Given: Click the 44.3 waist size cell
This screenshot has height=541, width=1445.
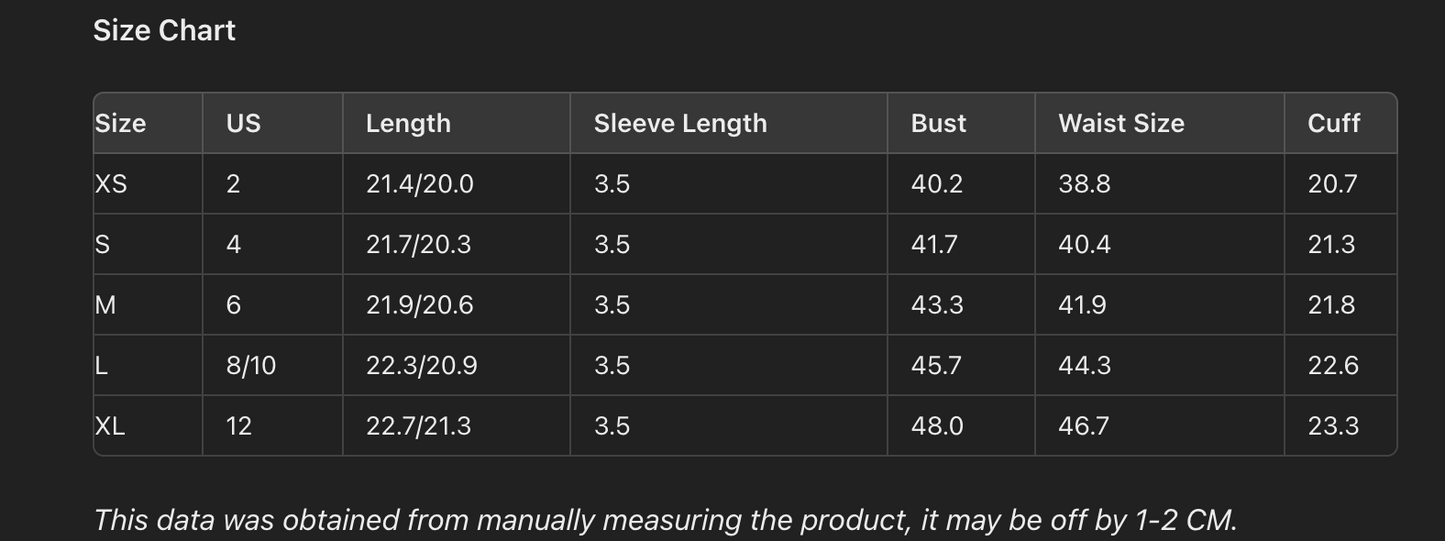Looking at the screenshot, I should [x=1084, y=366].
